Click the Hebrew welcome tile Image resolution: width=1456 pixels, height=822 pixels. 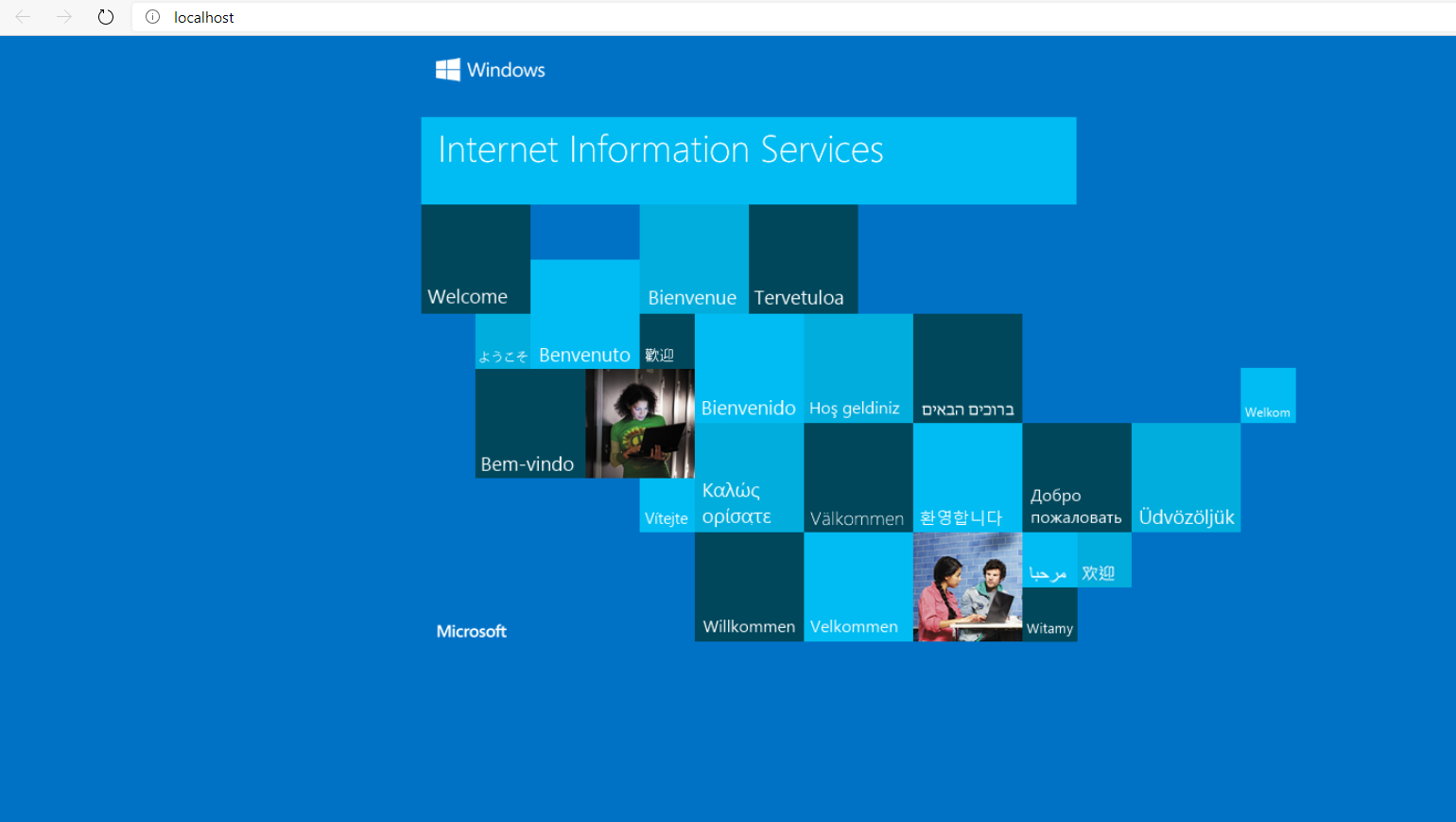point(968,369)
